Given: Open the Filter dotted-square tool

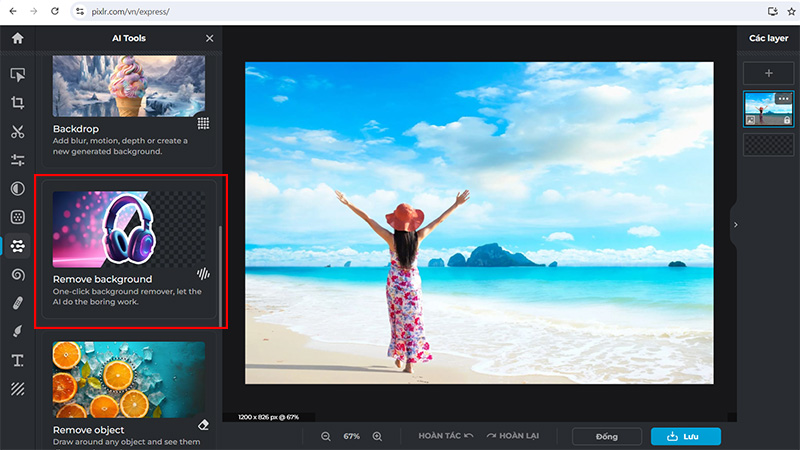Looking at the screenshot, I should pyautogui.click(x=17, y=217).
